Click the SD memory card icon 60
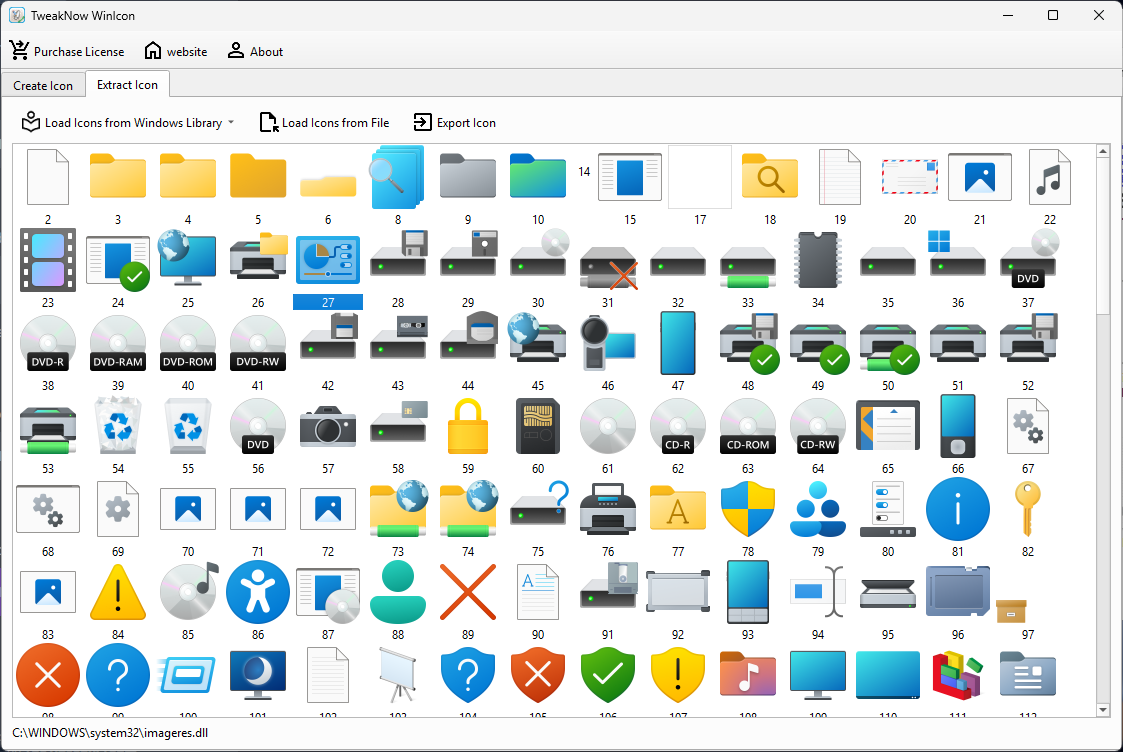The image size is (1123, 752). pyautogui.click(x=538, y=426)
